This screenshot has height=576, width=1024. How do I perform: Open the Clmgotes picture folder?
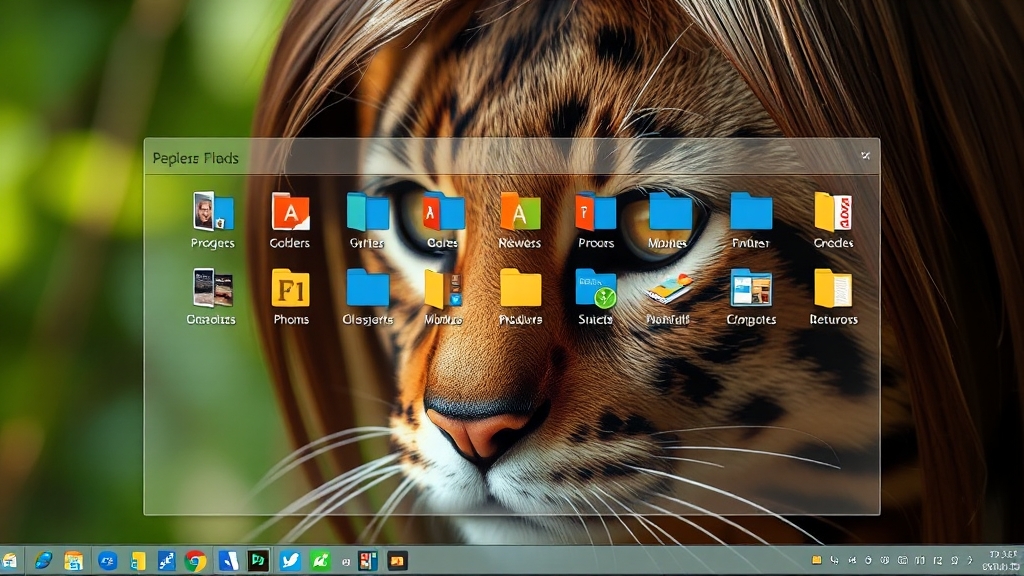click(750, 288)
